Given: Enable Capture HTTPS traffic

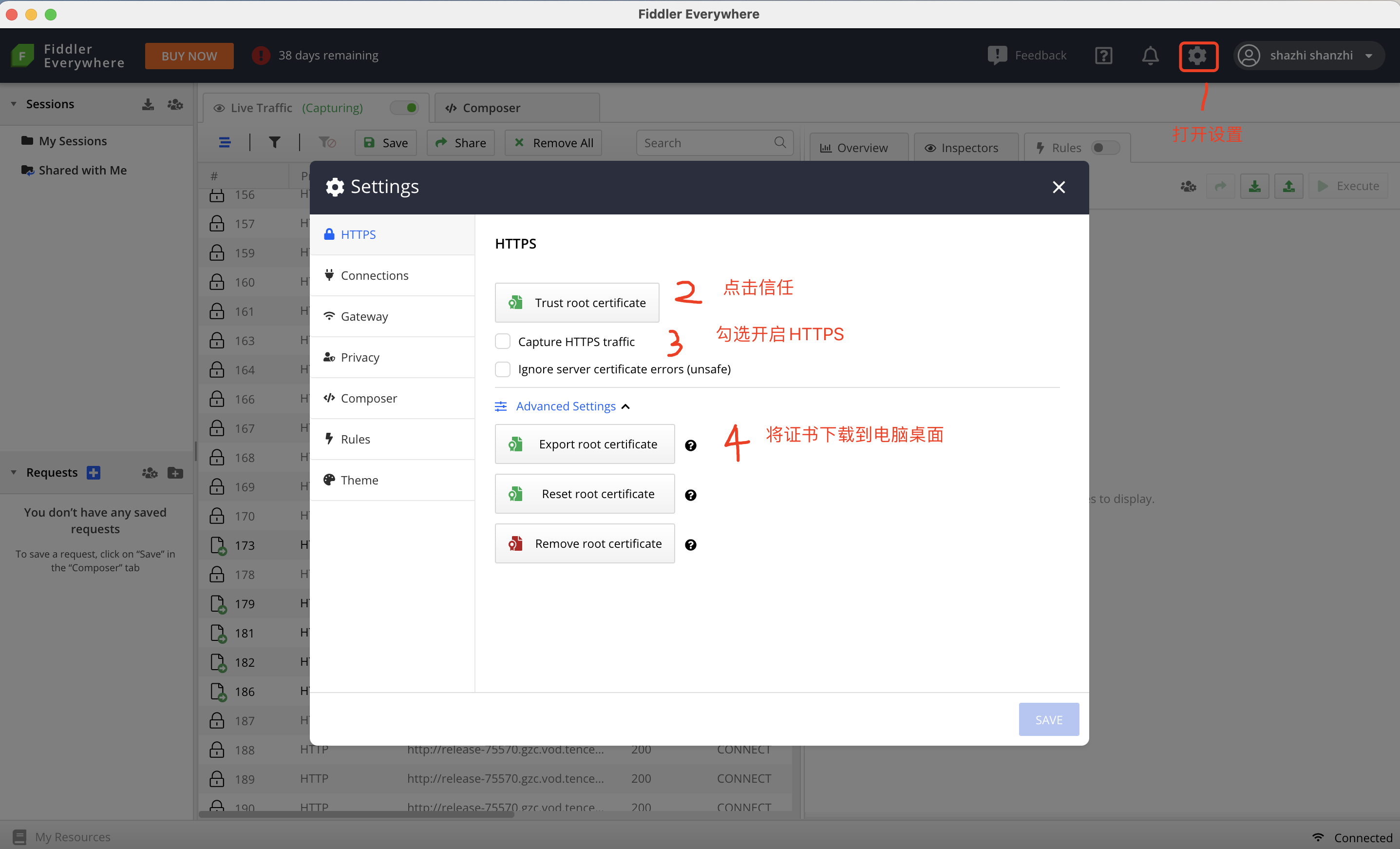Looking at the screenshot, I should 503,341.
